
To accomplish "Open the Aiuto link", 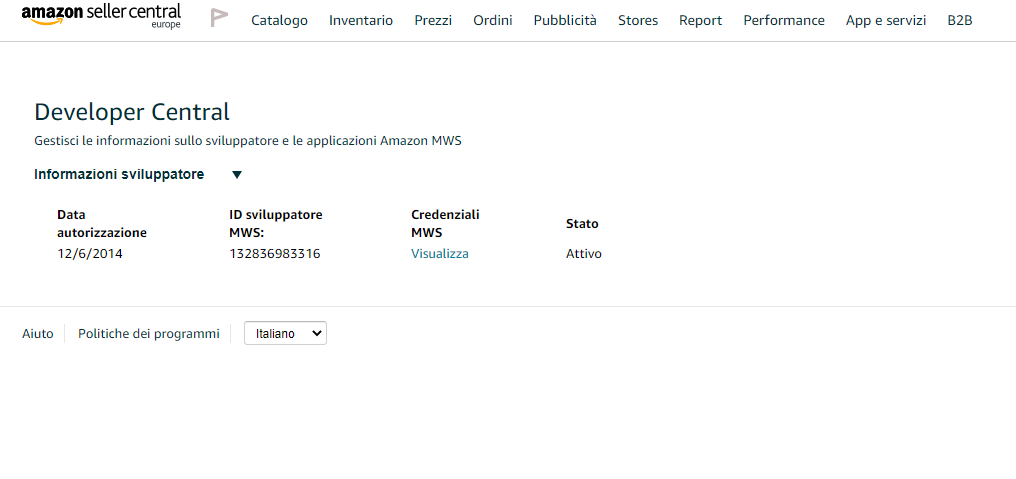I will click(x=38, y=334).
